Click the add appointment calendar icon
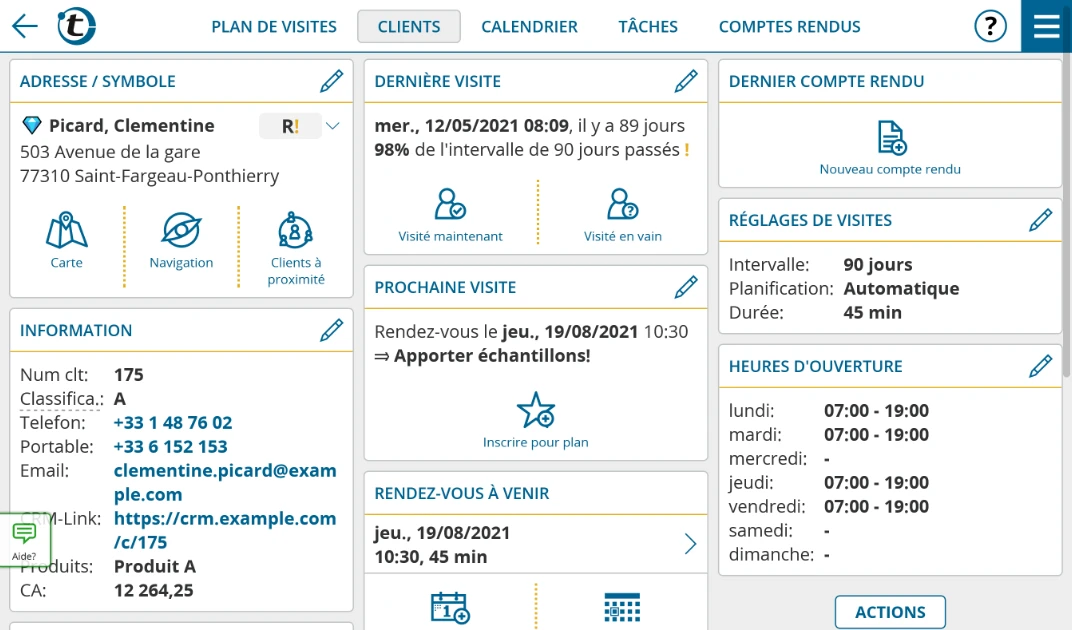The width and height of the screenshot is (1072, 630). pyautogui.click(x=449, y=607)
